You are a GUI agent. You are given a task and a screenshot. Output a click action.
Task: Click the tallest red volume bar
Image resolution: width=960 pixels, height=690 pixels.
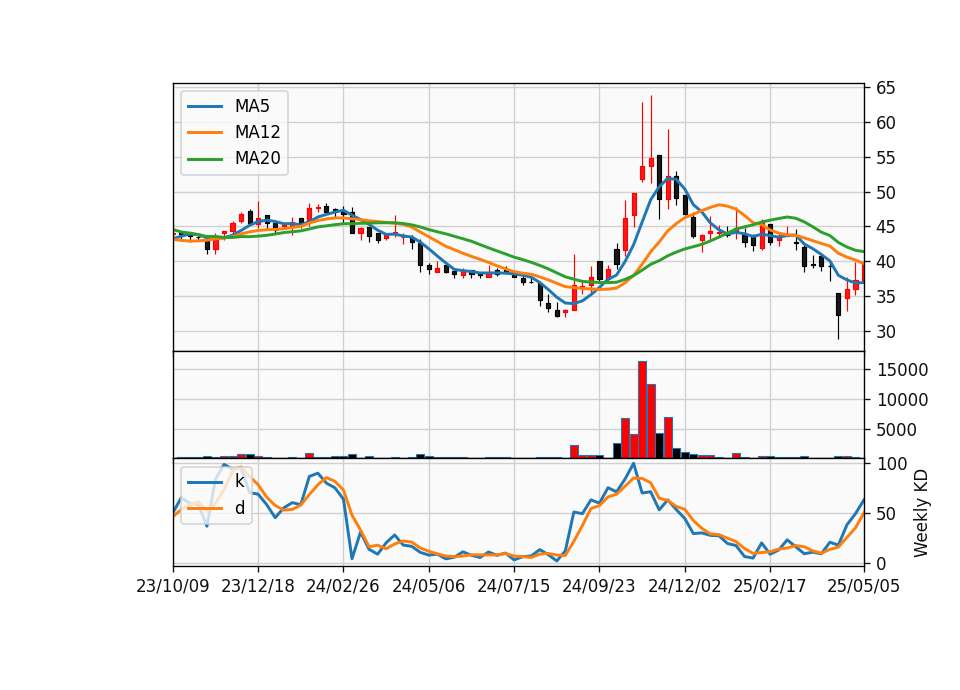[642, 410]
